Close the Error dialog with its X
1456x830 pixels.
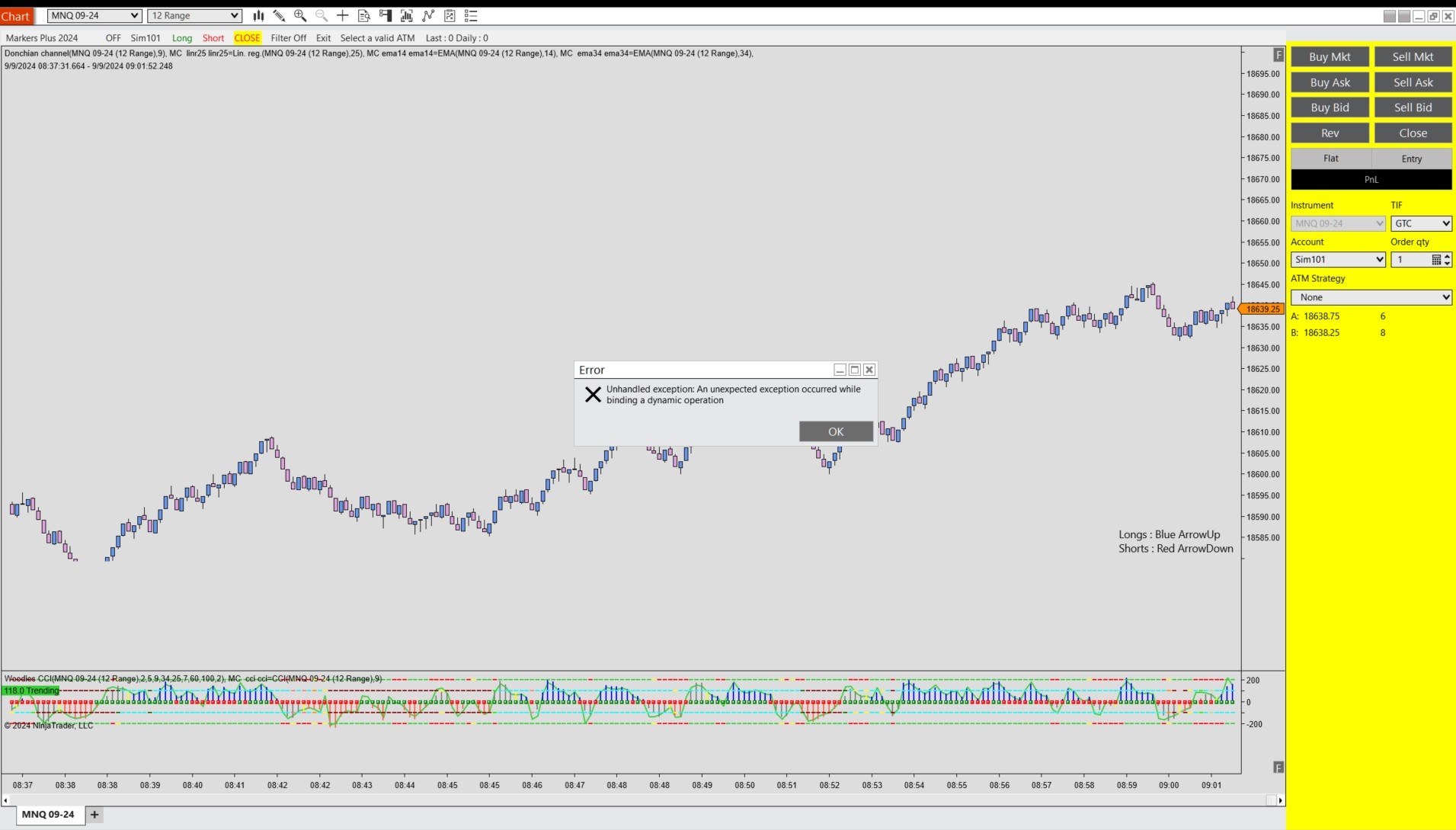[869, 370]
